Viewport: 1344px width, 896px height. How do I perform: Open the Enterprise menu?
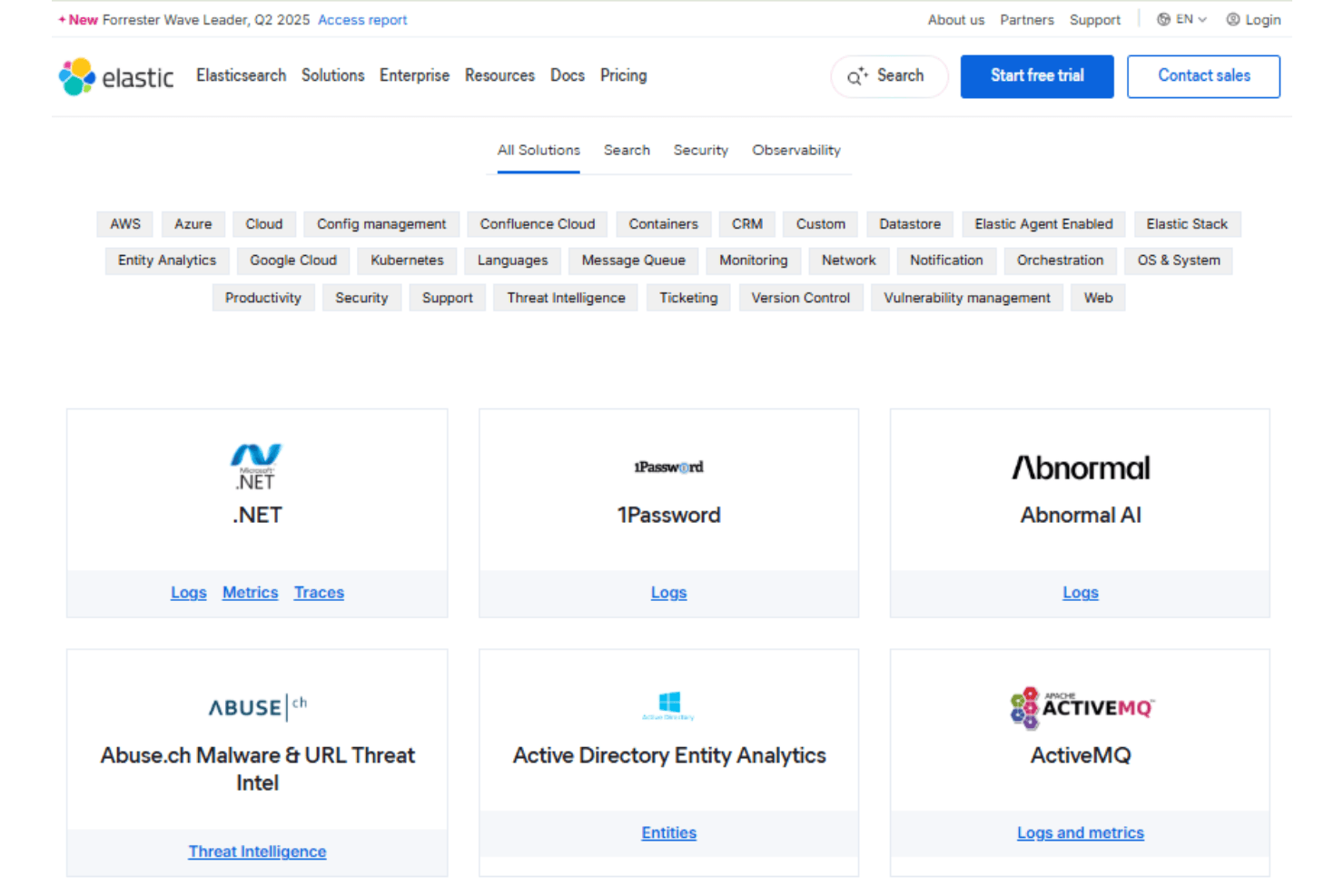click(x=414, y=75)
